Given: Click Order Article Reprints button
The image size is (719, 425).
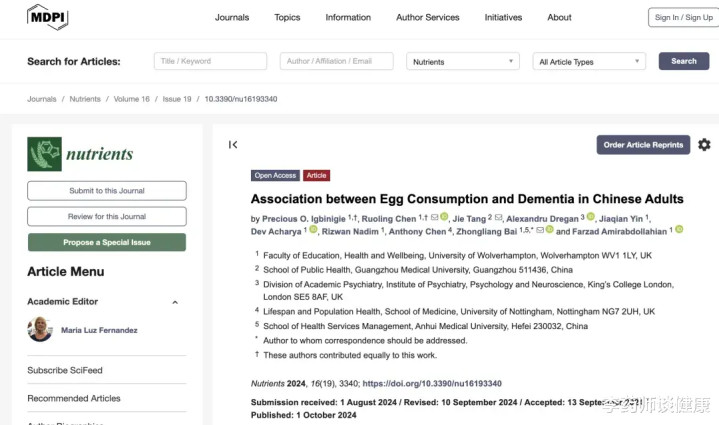Looking at the screenshot, I should [643, 145].
